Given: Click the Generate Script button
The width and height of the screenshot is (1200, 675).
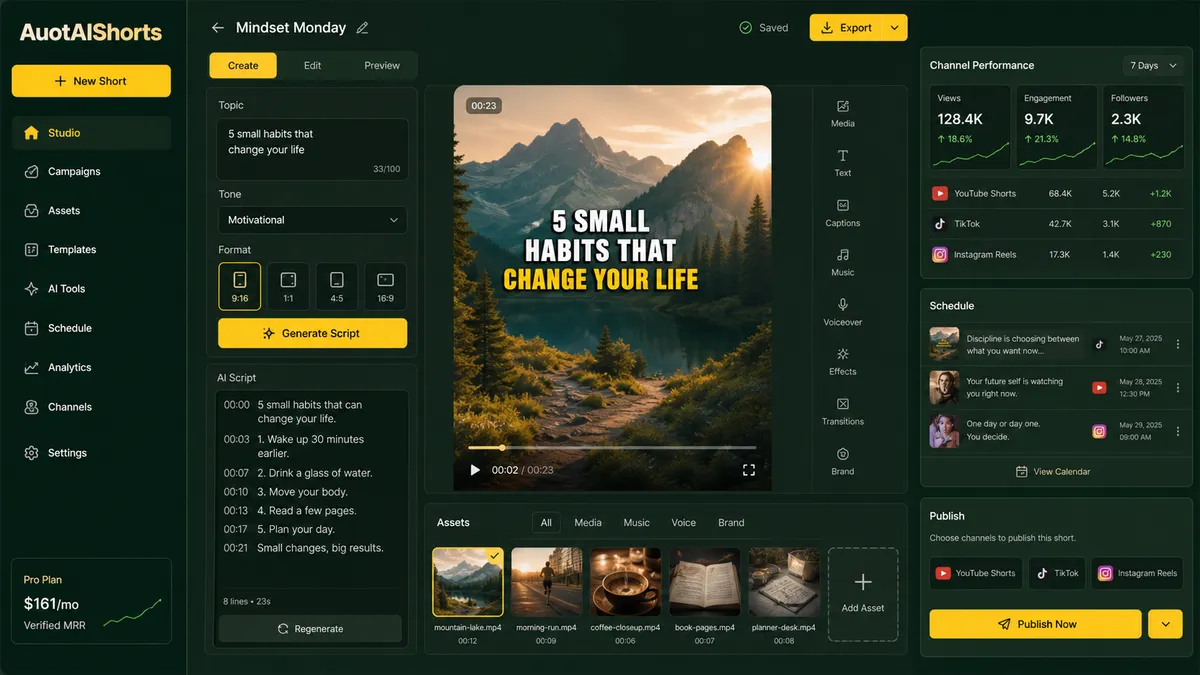Looking at the screenshot, I should click(x=313, y=333).
